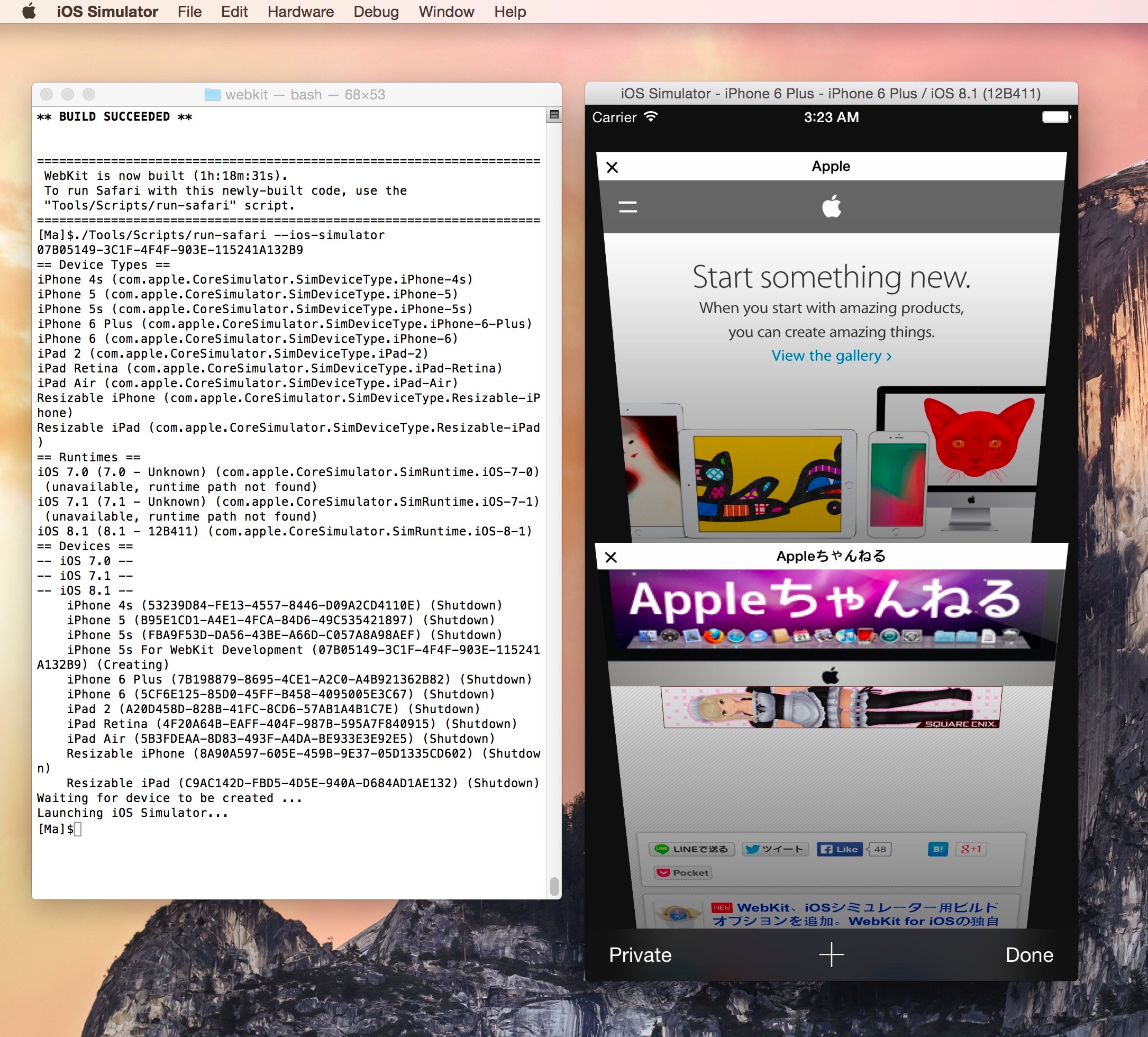This screenshot has width=1148, height=1037.
Task: Click the terminal scrollbar thumb
Action: point(554,886)
